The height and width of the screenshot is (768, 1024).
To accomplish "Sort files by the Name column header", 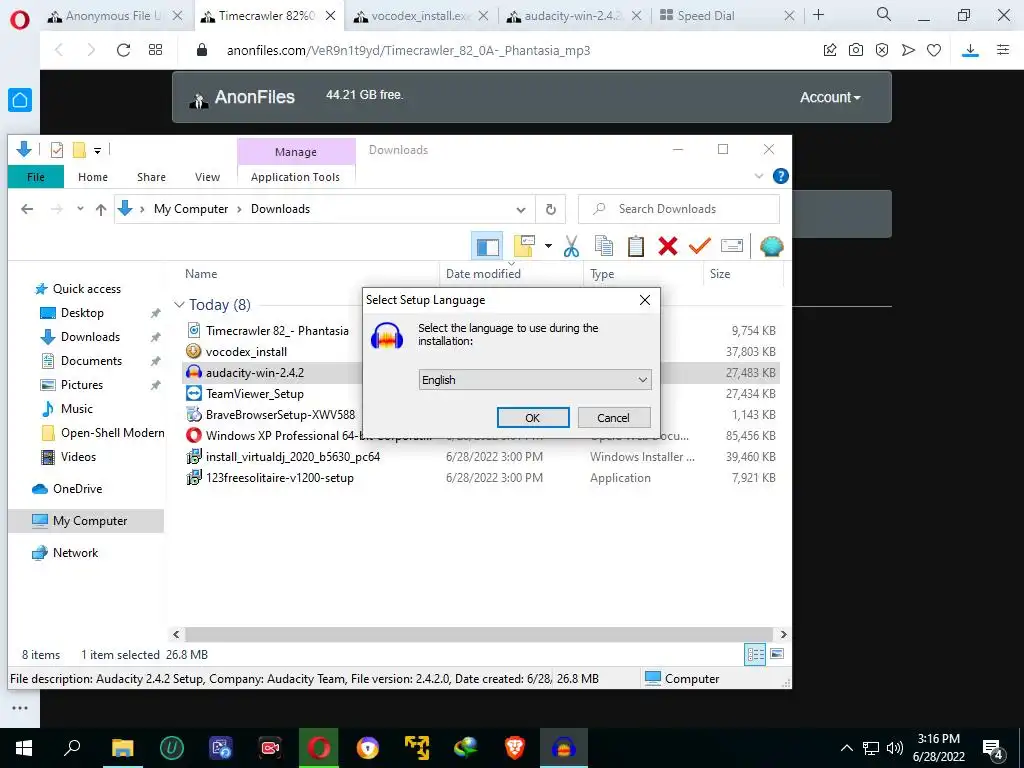I will tap(200, 274).
